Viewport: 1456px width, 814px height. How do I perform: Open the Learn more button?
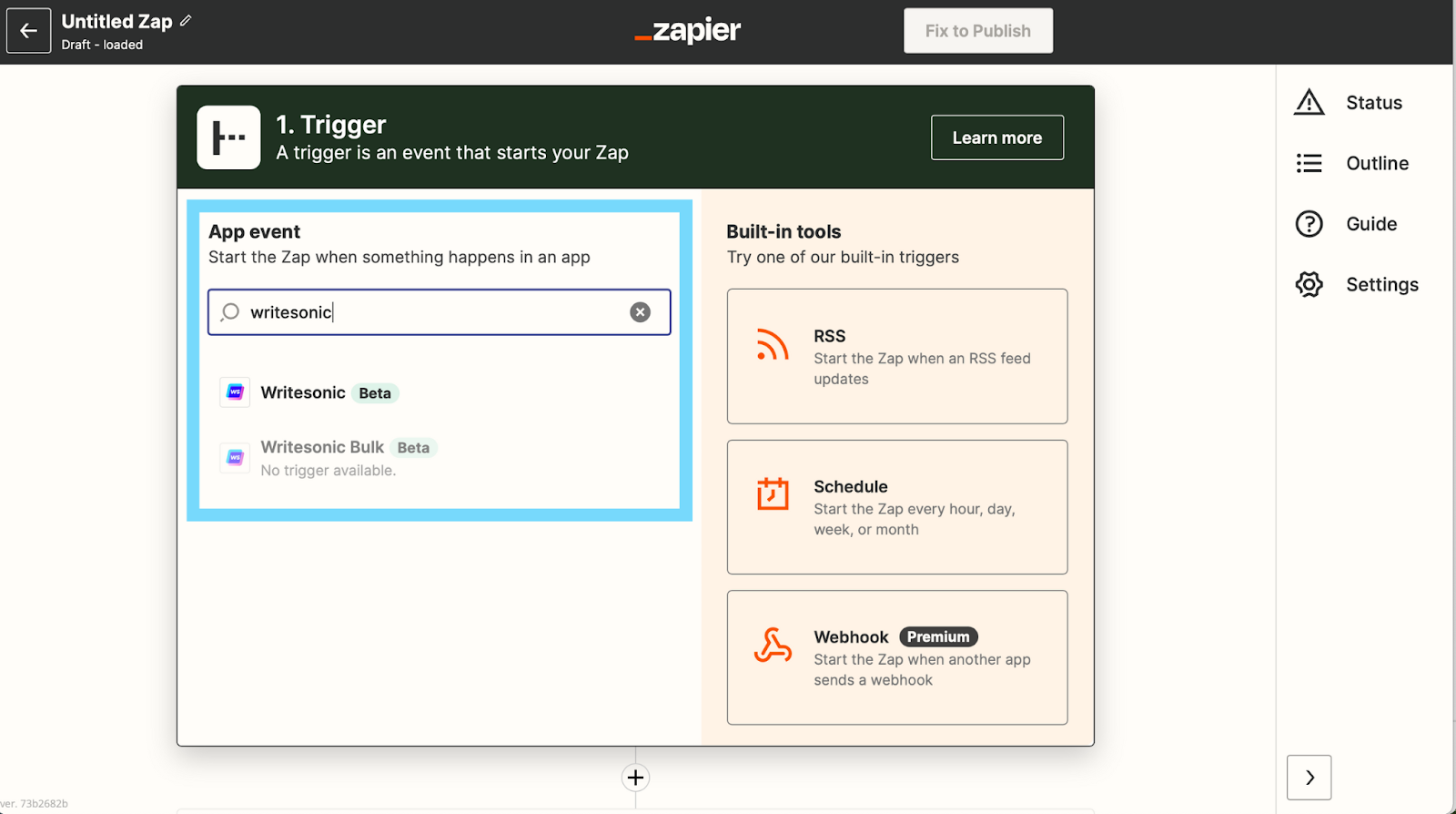(x=997, y=137)
